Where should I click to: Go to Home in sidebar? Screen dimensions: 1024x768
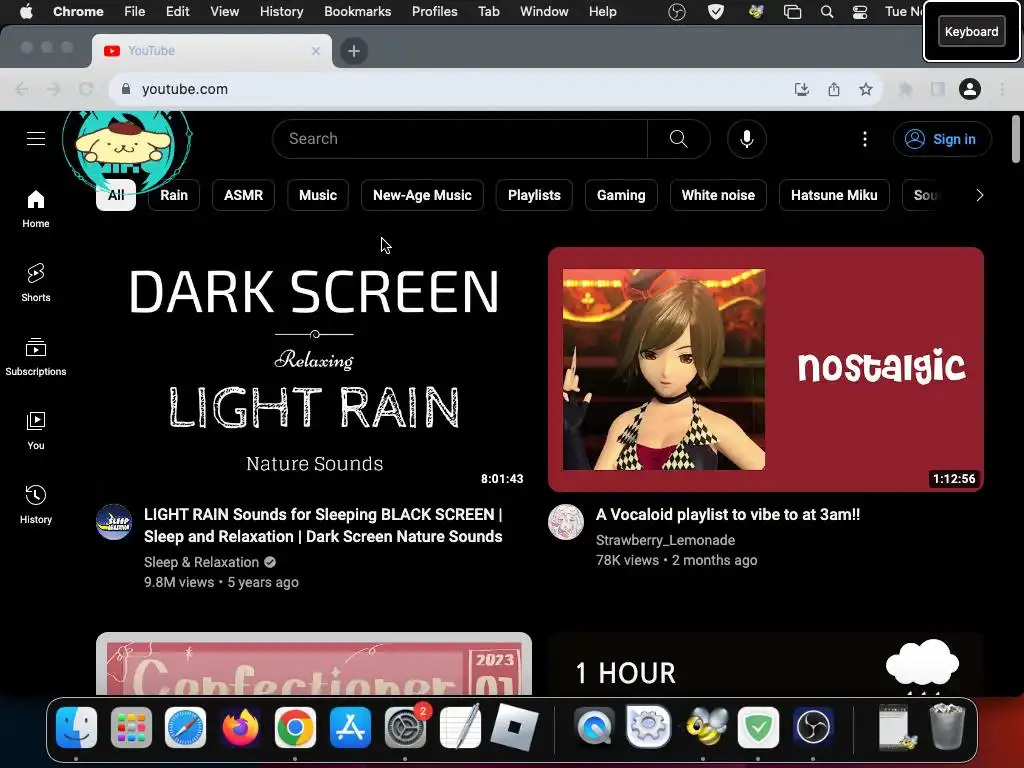click(x=36, y=209)
